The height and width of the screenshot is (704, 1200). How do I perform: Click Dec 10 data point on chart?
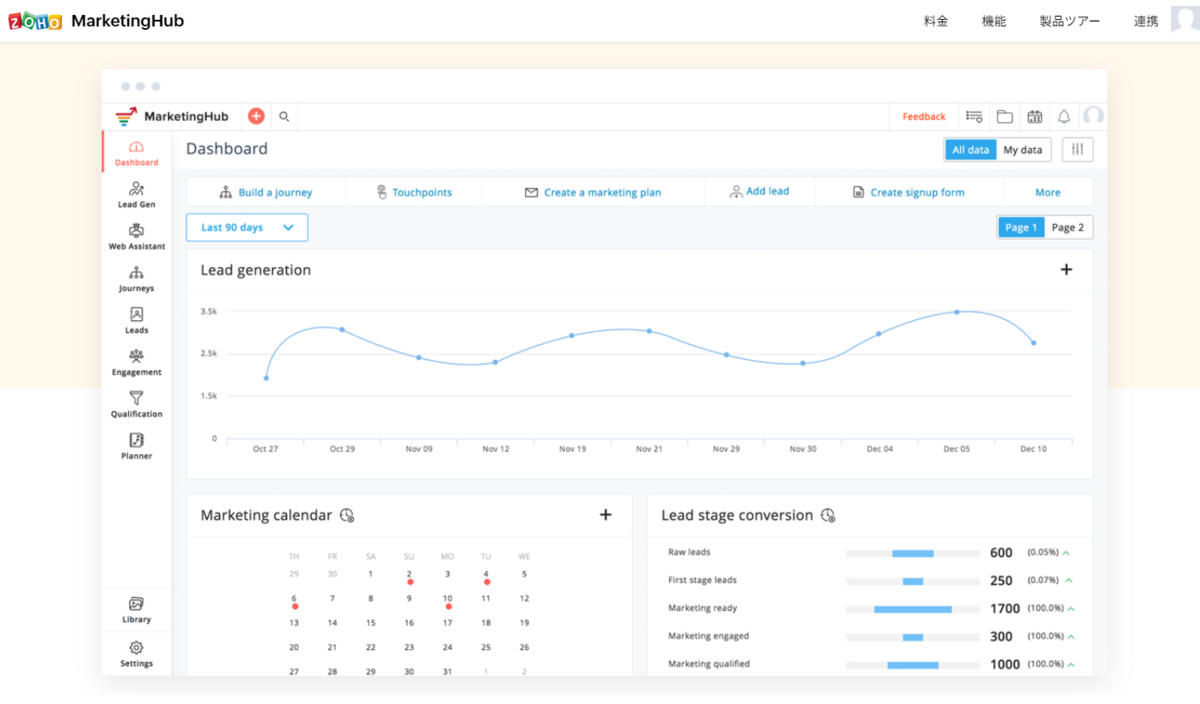(1033, 343)
